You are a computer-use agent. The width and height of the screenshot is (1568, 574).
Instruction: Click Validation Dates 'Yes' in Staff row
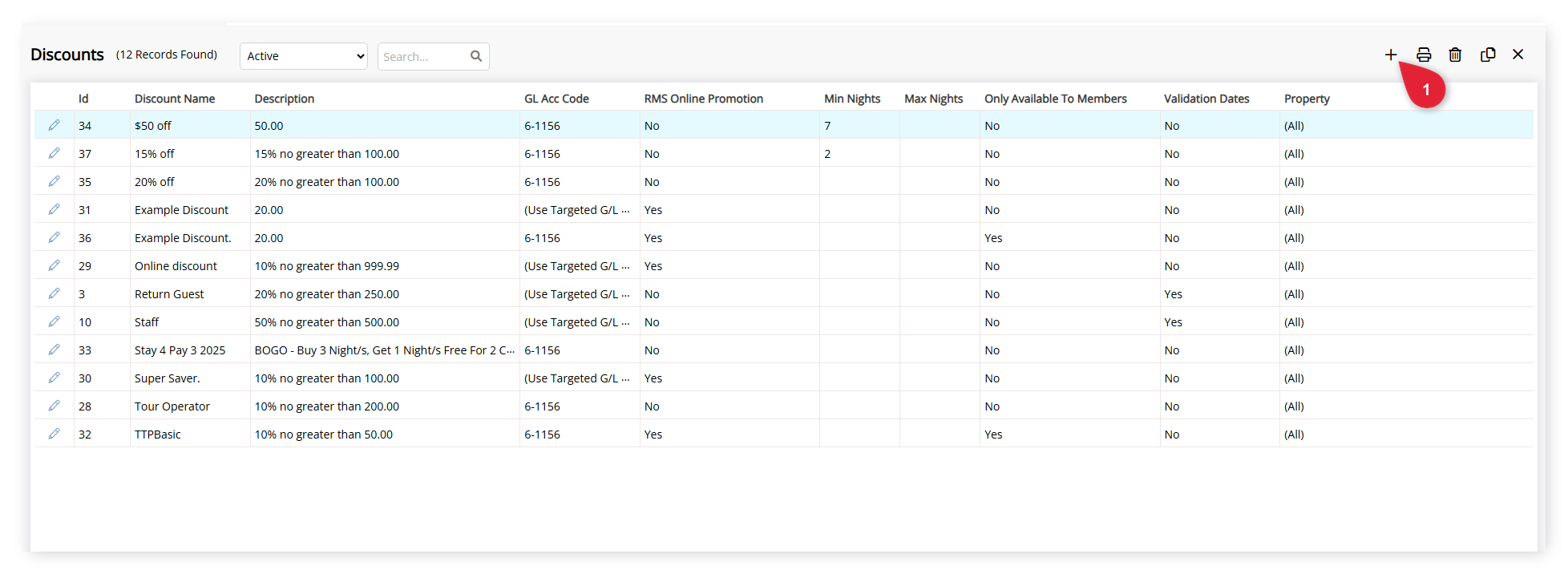click(x=1173, y=322)
